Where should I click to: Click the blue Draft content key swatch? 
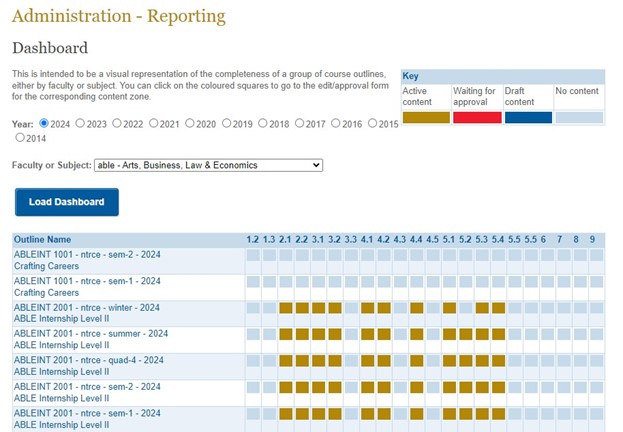coord(527,117)
